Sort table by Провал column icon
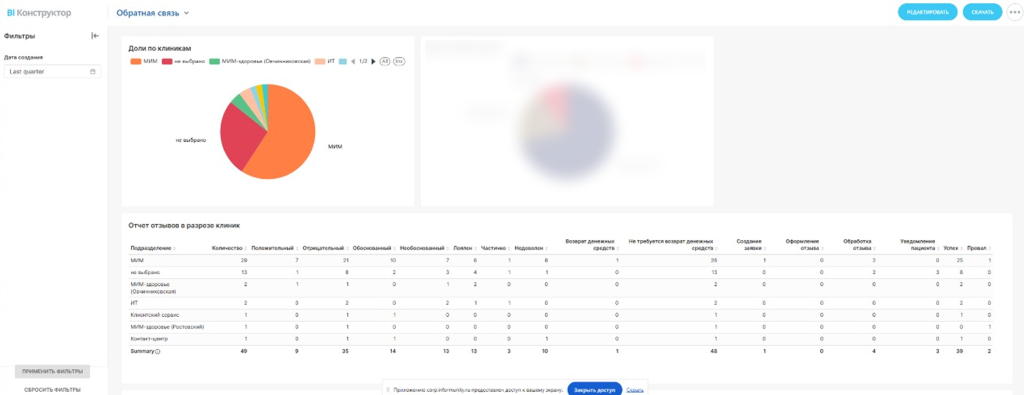Image resolution: width=1024 pixels, height=395 pixels. (989, 249)
